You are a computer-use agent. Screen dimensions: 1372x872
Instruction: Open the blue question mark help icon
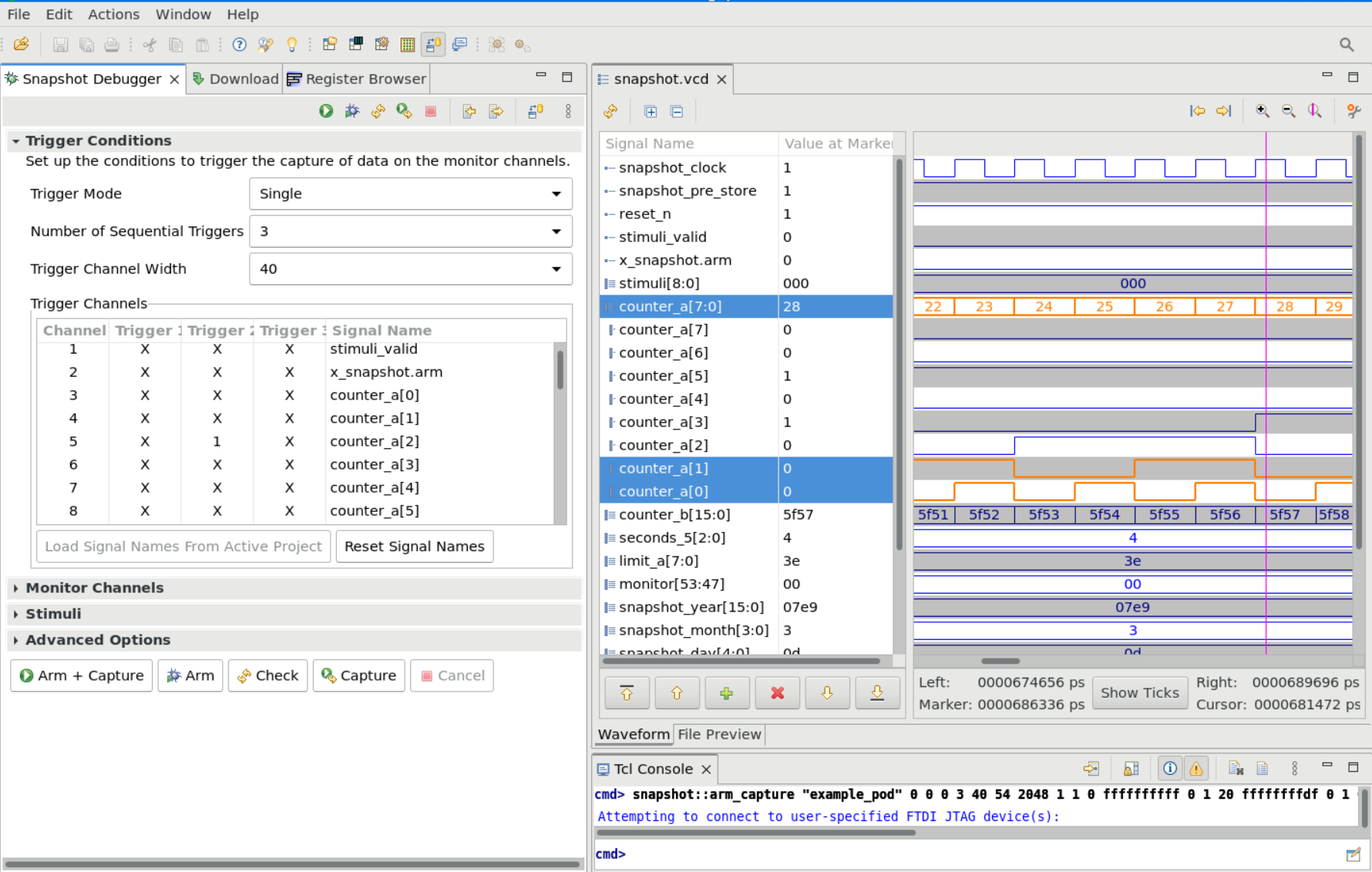[240, 45]
